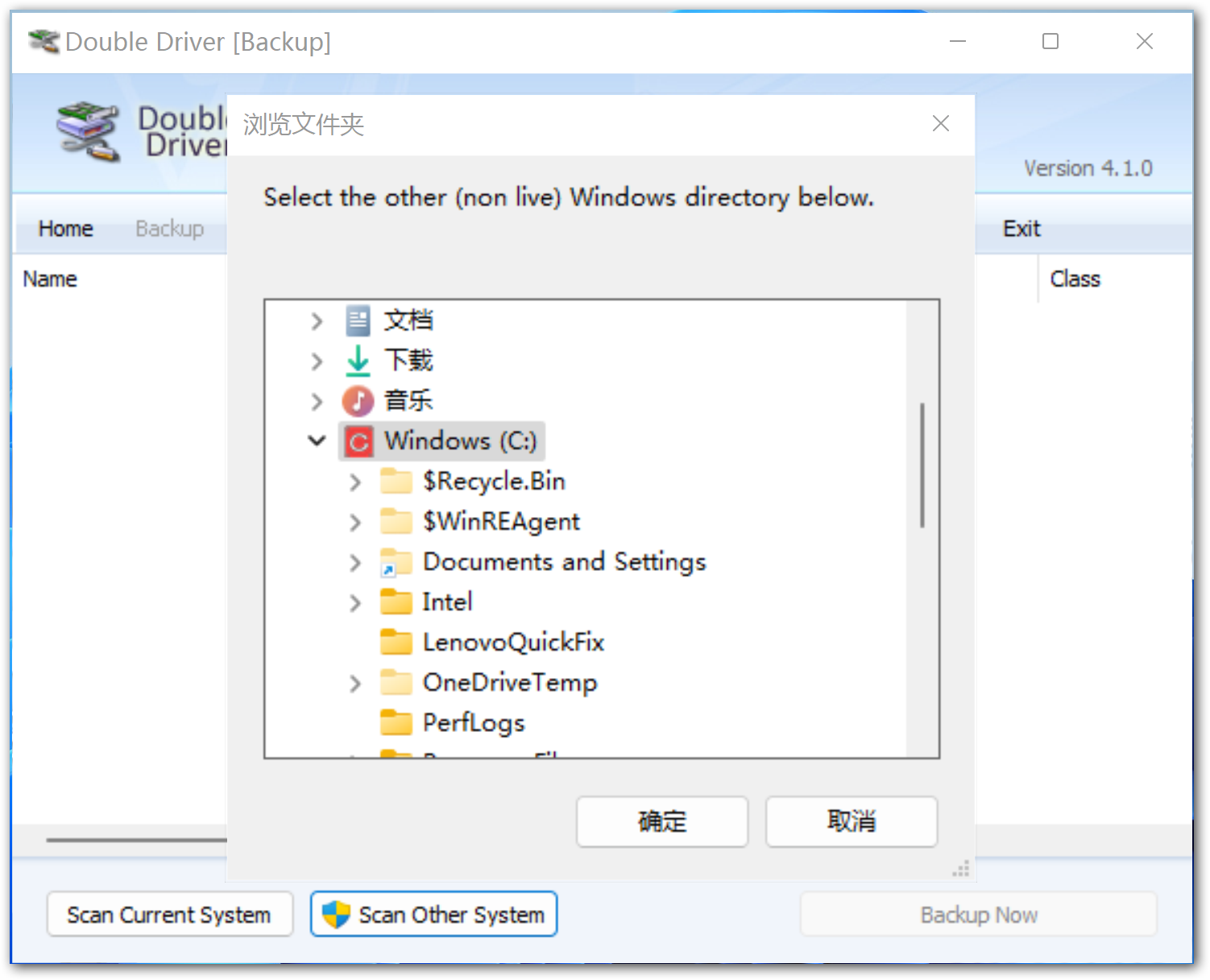This screenshot has width=1210, height=980.
Task: Click the Windows (C:) drive icon
Action: (x=358, y=441)
